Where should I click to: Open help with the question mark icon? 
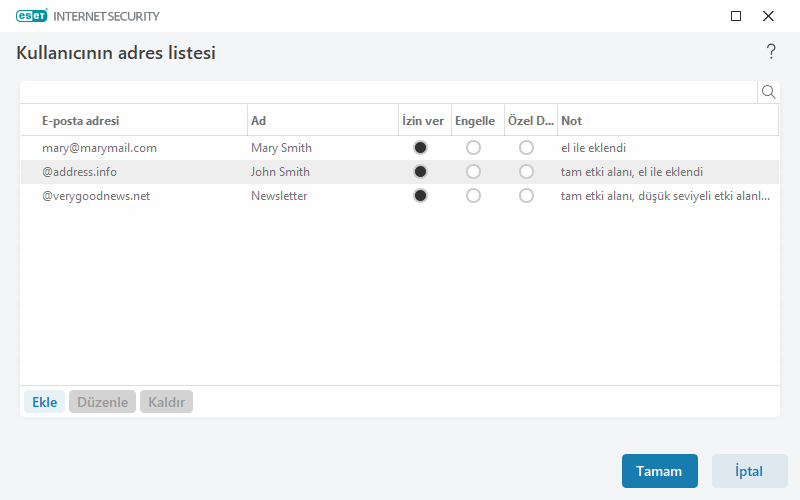click(x=771, y=52)
